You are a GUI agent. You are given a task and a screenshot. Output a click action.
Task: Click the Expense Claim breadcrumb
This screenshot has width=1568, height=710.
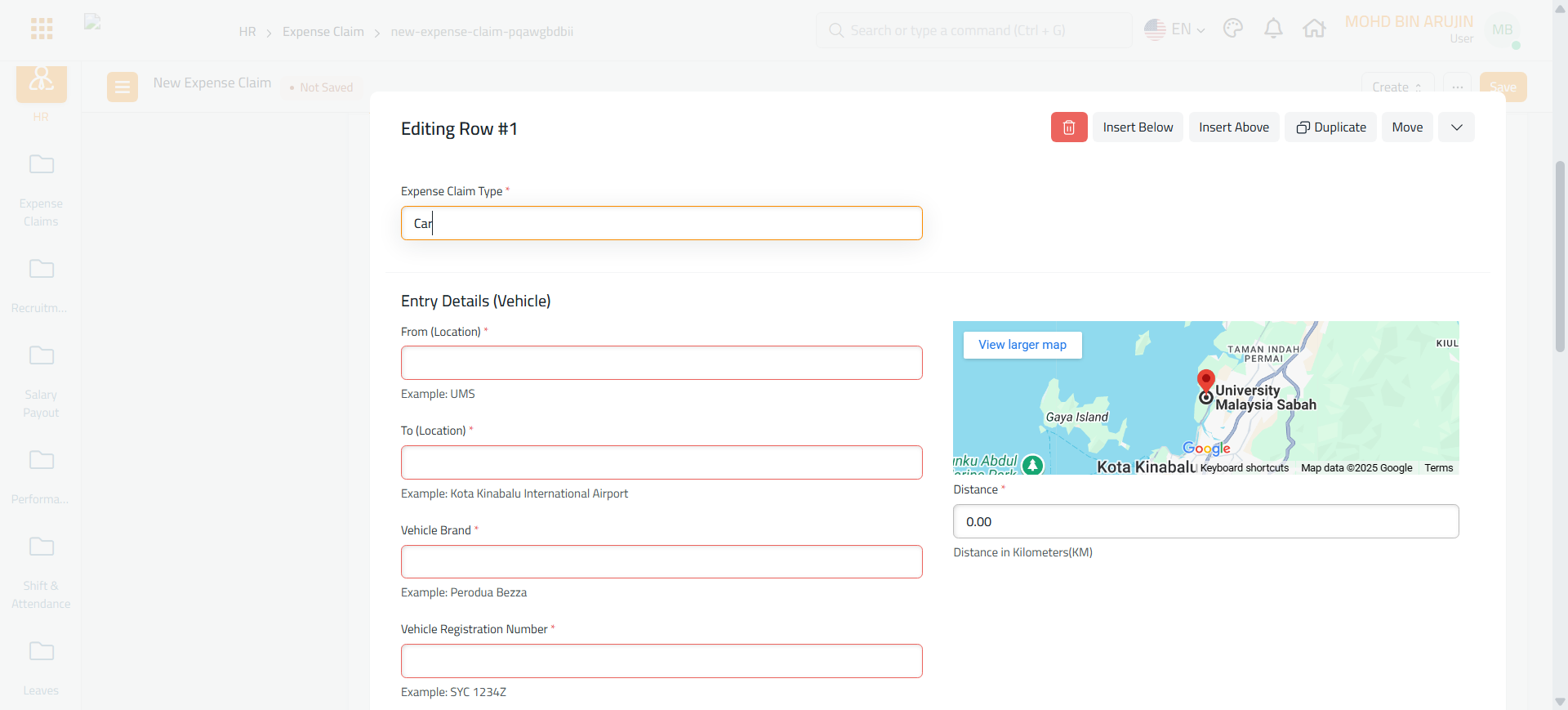click(x=323, y=32)
